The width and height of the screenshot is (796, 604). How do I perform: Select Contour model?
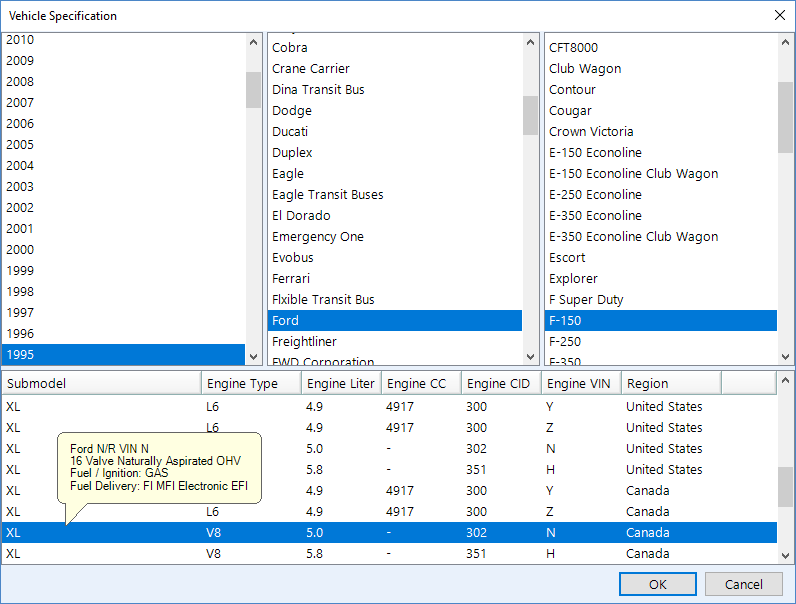(661, 90)
